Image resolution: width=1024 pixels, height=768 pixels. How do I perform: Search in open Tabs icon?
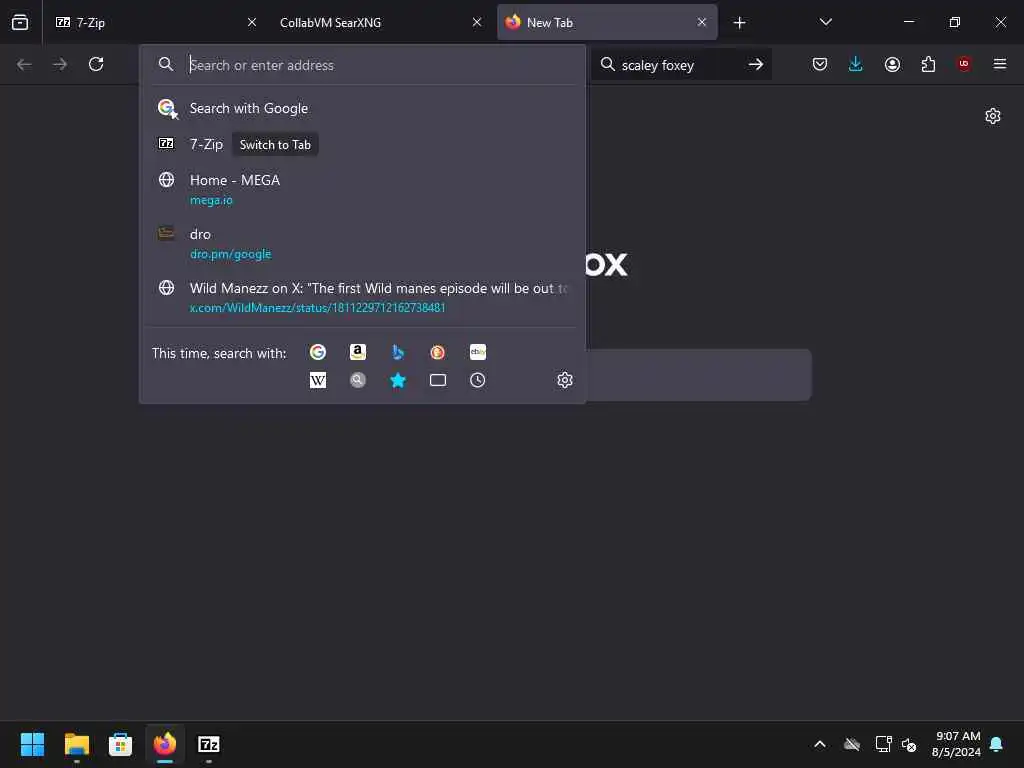click(438, 380)
